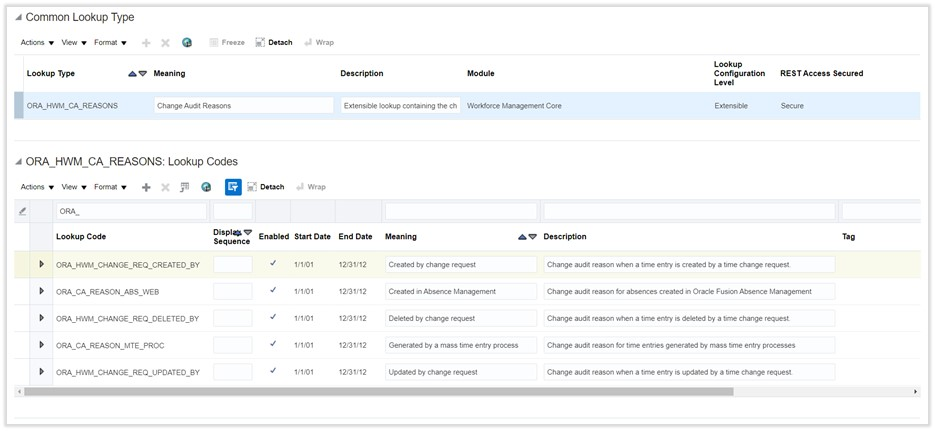Click the plus (add row) icon in Lookup Codes toolbar
The image size is (935, 431).
(146, 187)
